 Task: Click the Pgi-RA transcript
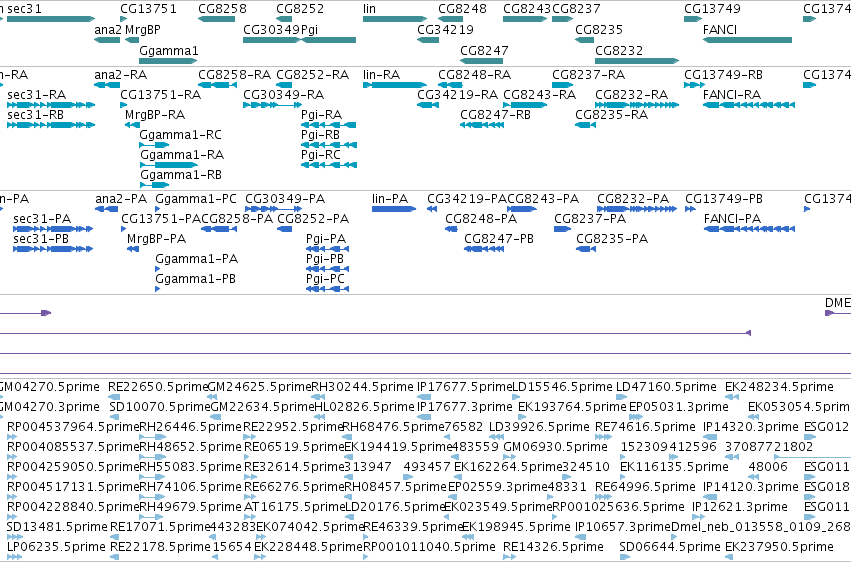(x=329, y=125)
